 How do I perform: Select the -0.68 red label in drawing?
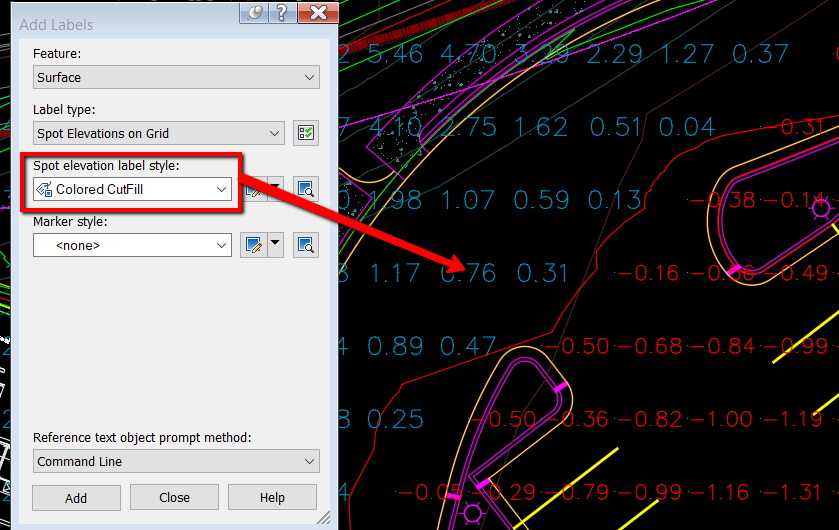coord(650,346)
